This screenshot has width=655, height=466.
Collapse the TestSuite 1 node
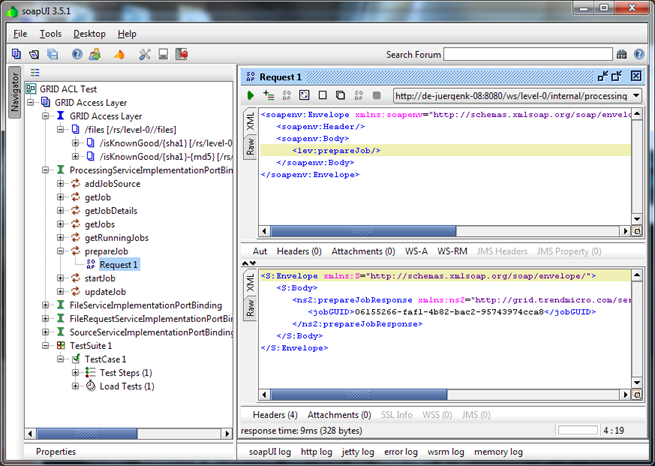tap(46, 345)
